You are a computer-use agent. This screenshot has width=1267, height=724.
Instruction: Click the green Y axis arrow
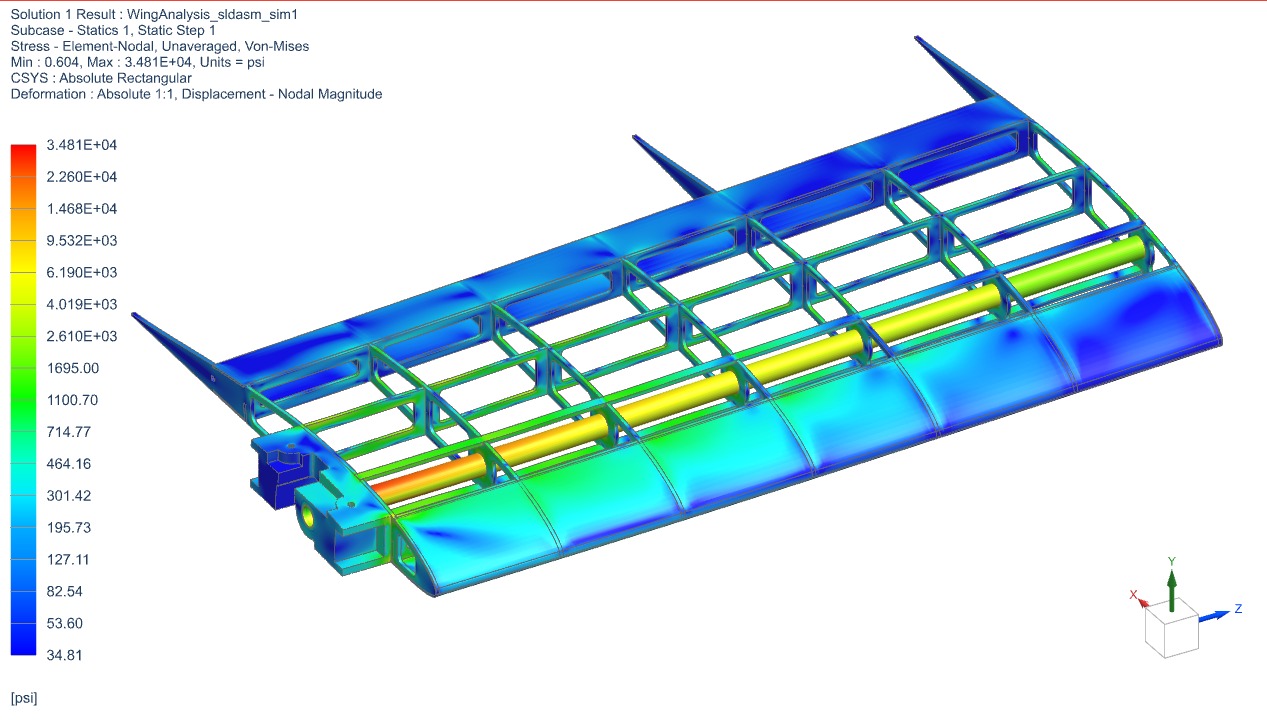pyautogui.click(x=1172, y=588)
